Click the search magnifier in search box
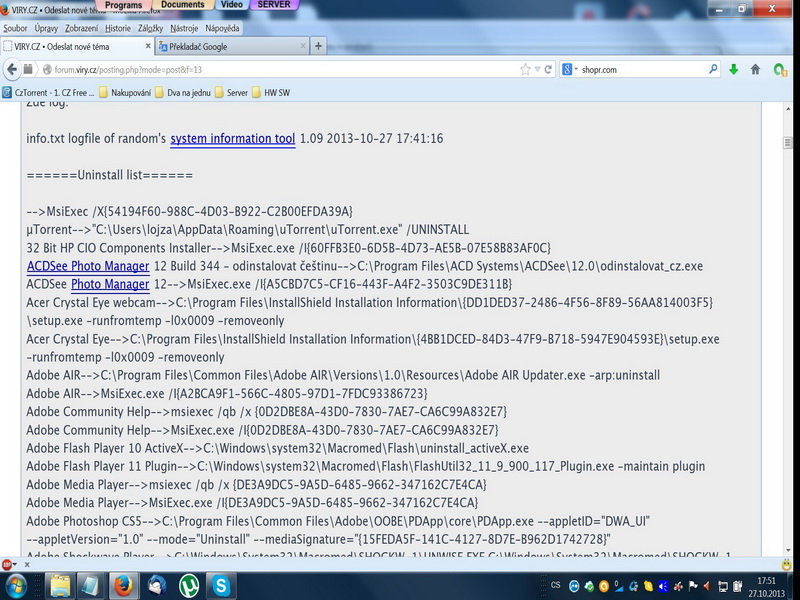This screenshot has height=600, width=800. (x=713, y=70)
